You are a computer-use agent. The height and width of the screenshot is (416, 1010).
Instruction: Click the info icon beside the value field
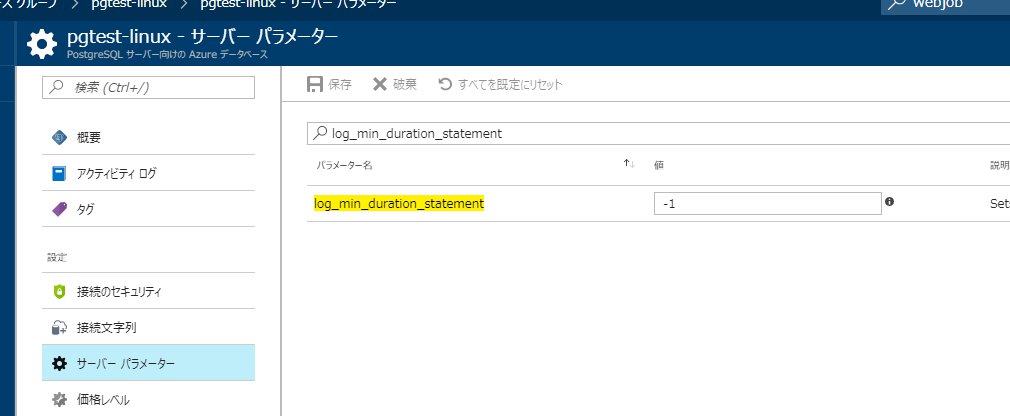tap(889, 202)
